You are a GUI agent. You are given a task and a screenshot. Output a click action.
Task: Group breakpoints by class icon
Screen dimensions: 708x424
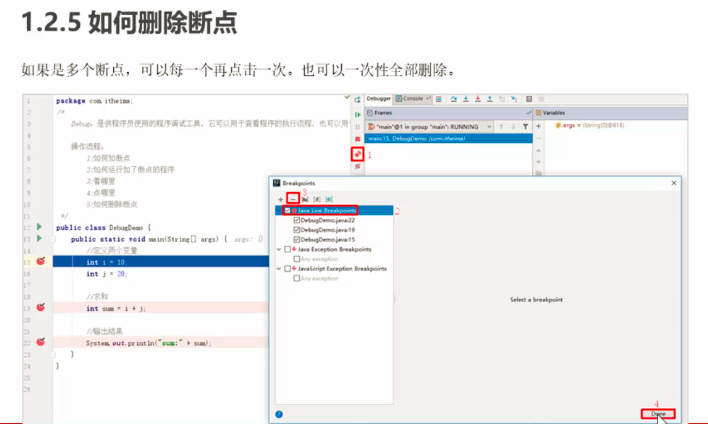[x=329, y=199]
